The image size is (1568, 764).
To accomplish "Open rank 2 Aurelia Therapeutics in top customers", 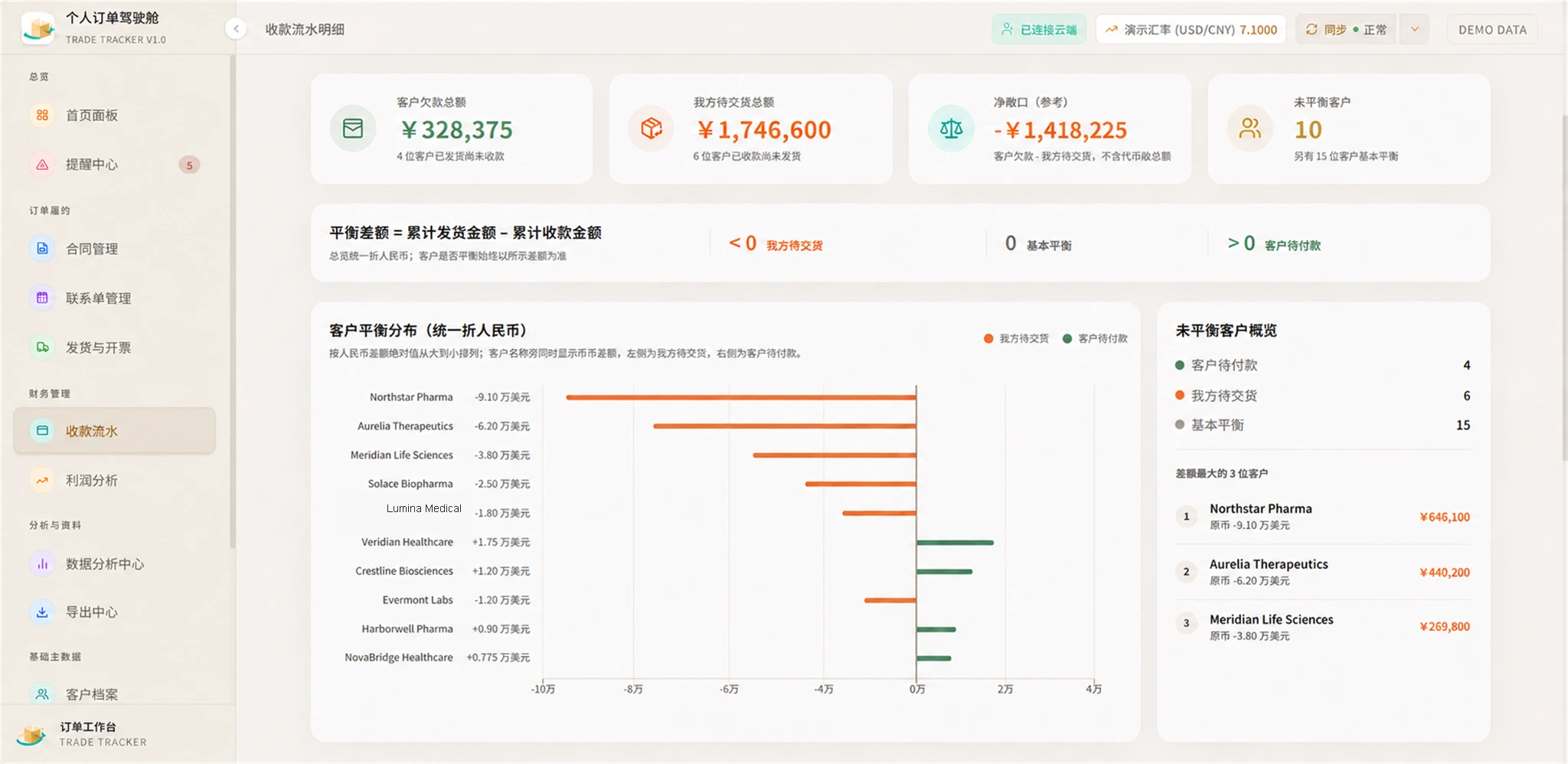I will coord(1323,572).
